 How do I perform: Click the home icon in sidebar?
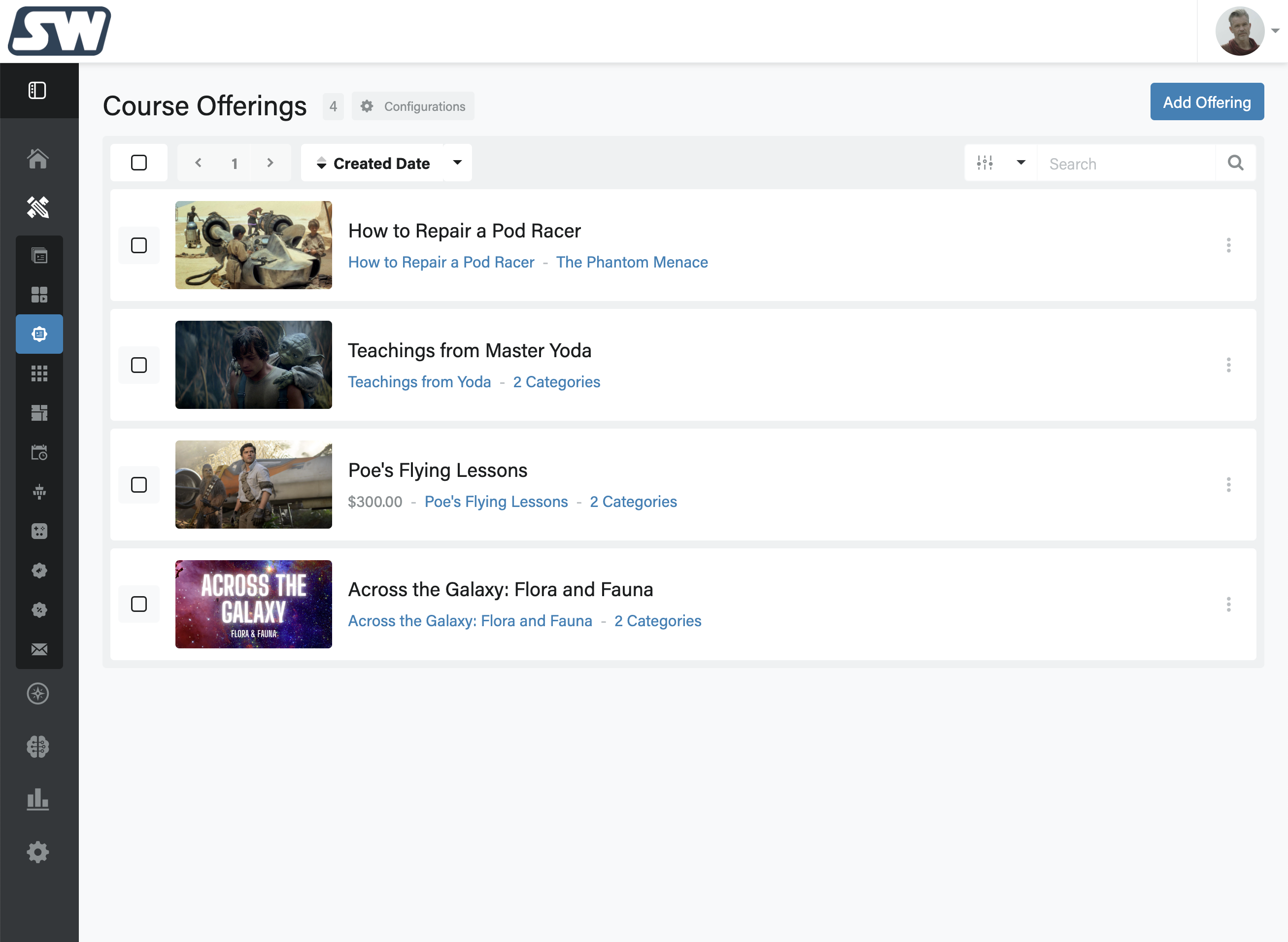point(38,159)
